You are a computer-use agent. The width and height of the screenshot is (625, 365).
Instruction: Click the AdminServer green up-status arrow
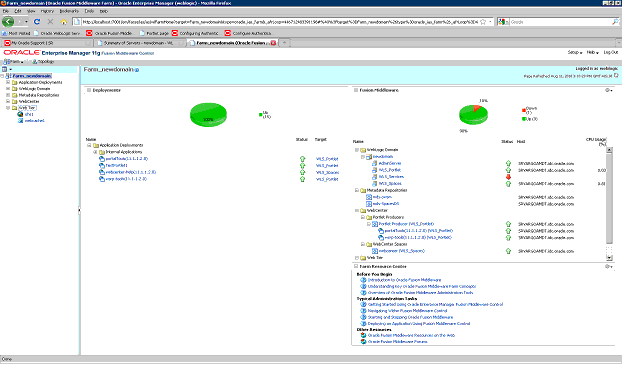click(508, 163)
